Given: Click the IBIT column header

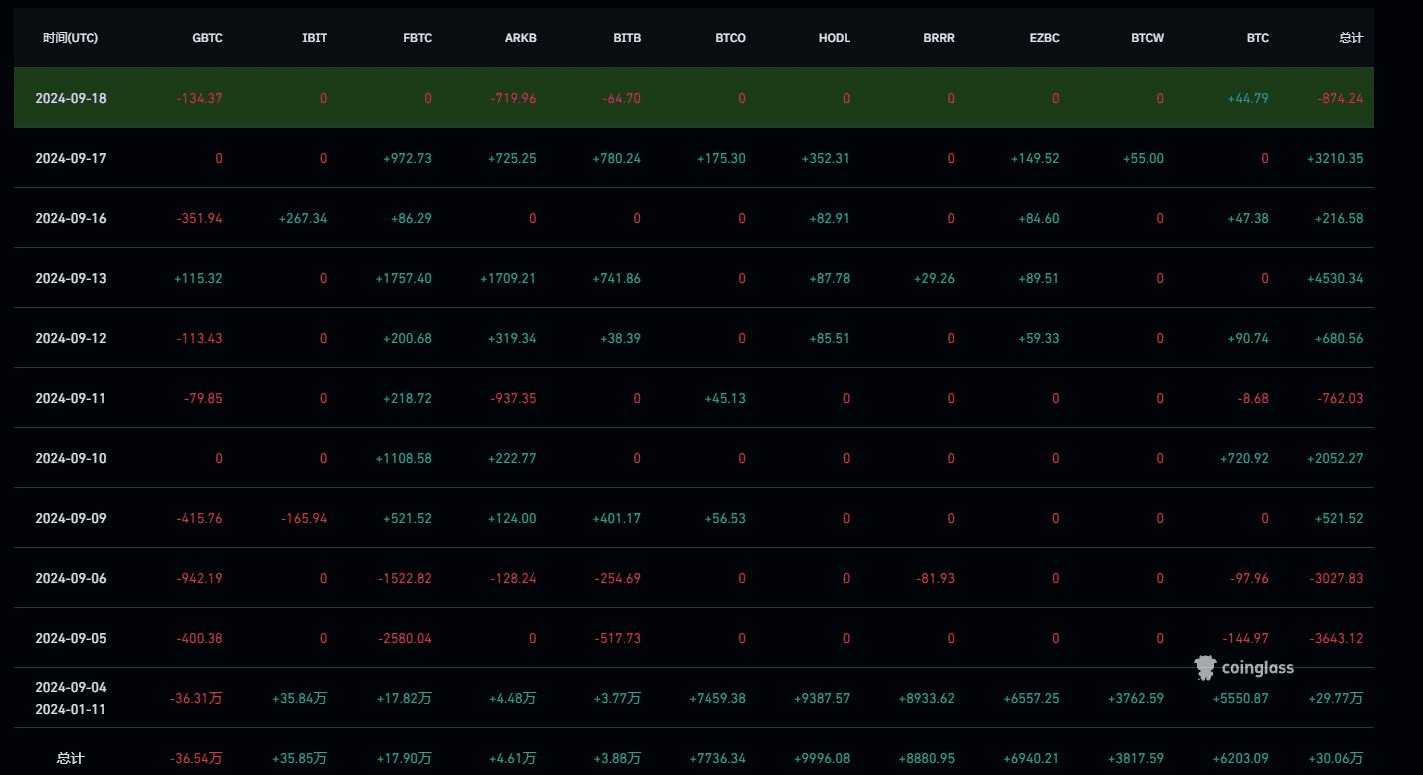Looking at the screenshot, I should 315,38.
